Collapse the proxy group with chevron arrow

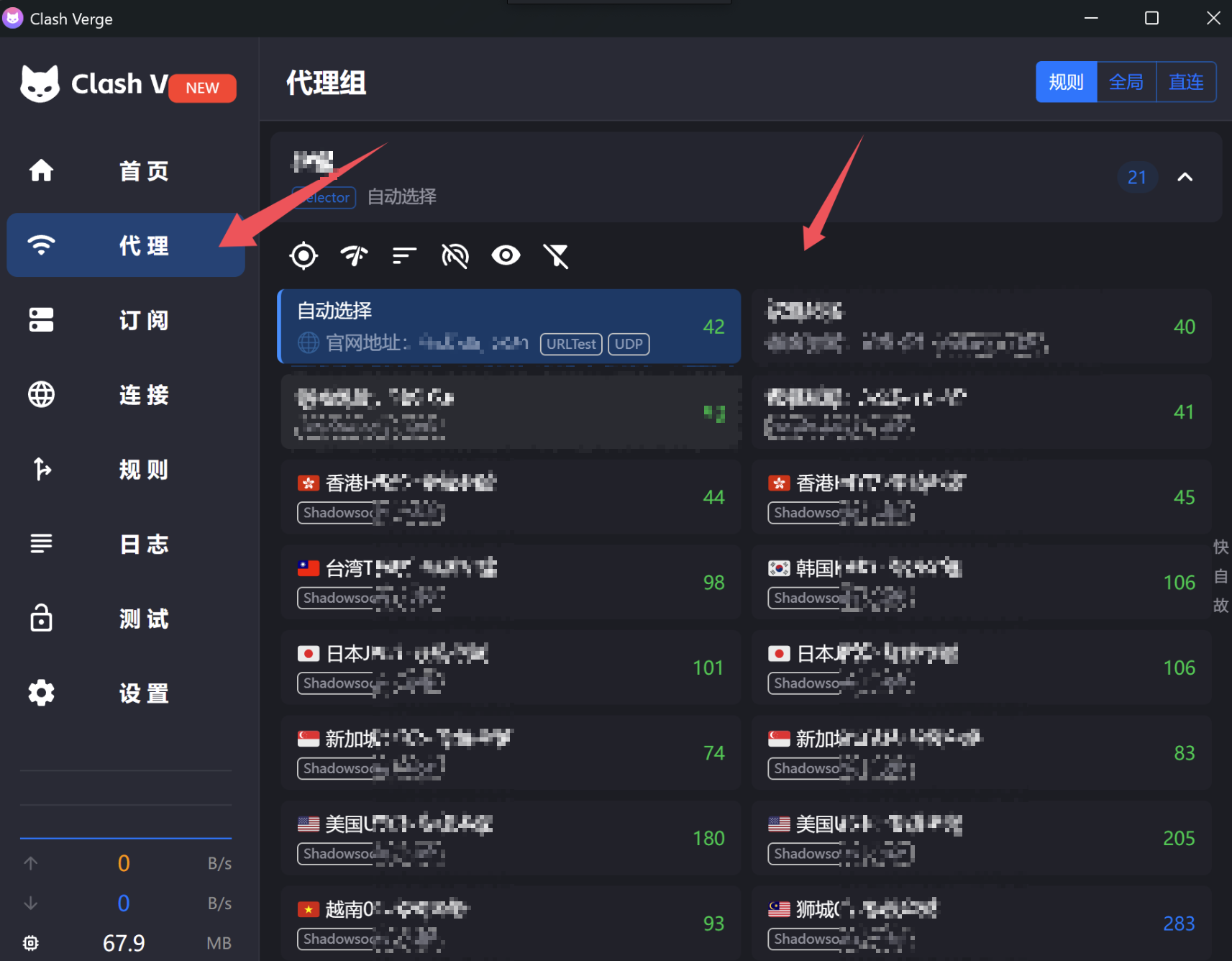pos(1185,177)
